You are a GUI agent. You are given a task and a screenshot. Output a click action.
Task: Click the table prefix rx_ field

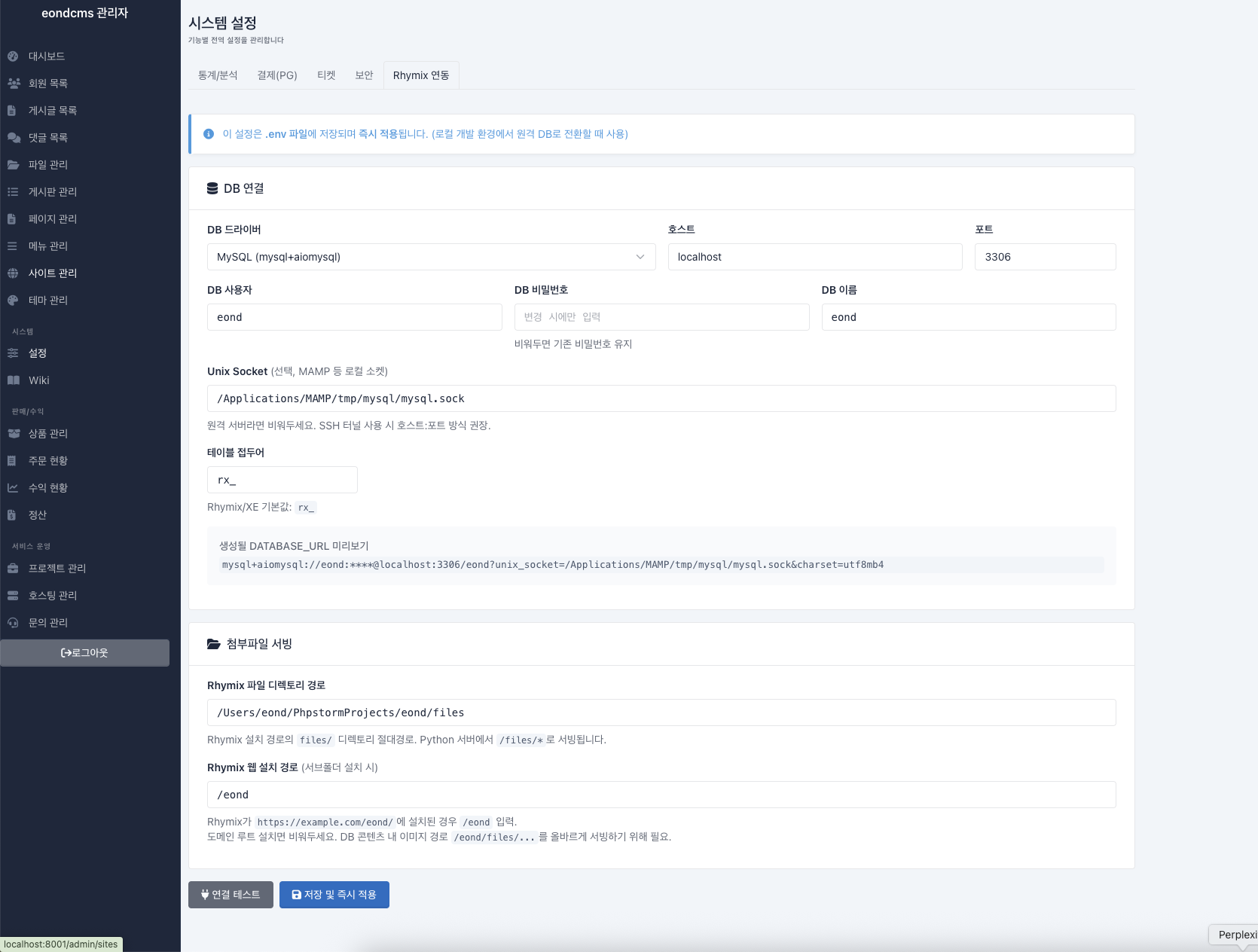(x=282, y=480)
